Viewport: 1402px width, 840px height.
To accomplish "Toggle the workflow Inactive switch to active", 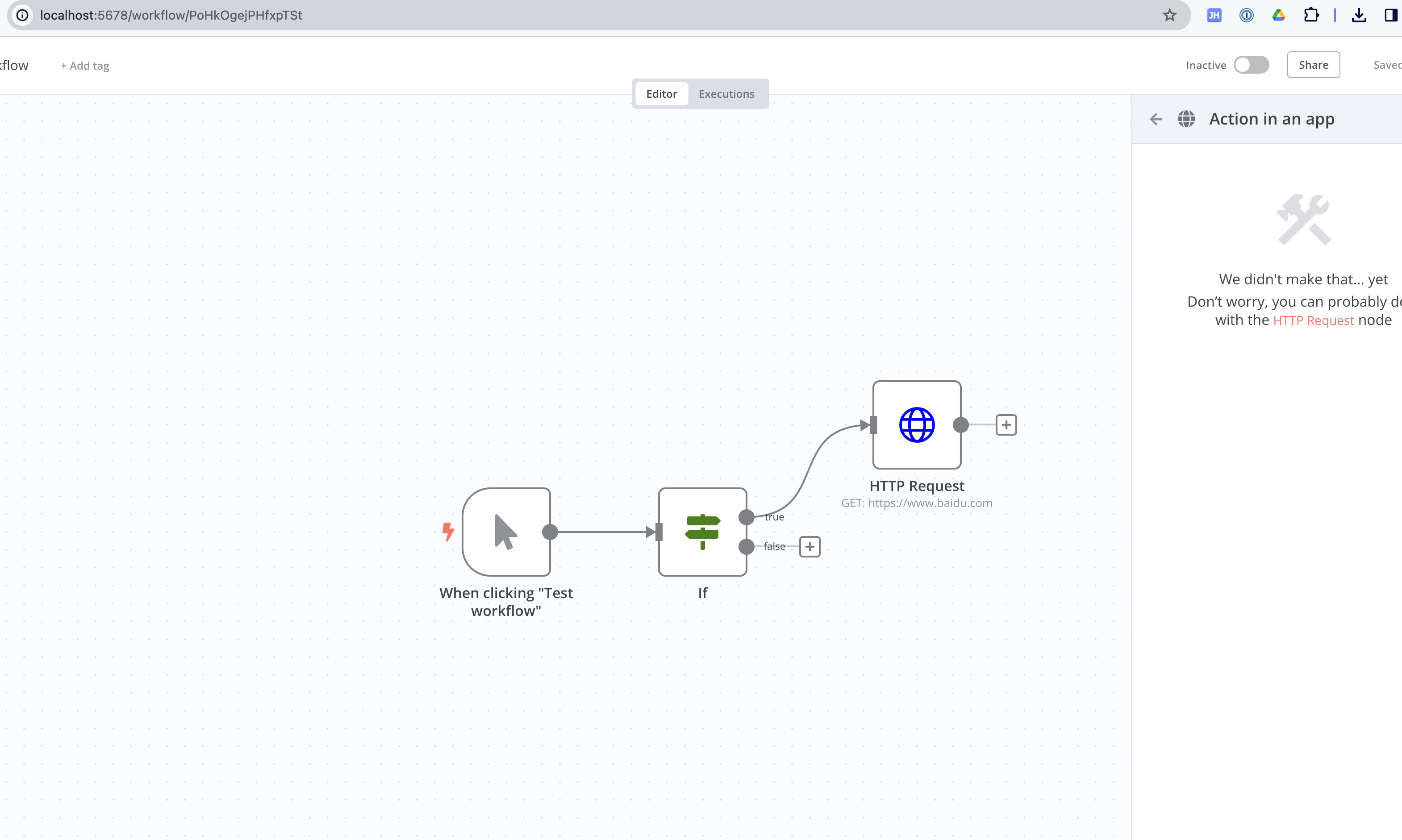I will click(x=1252, y=65).
